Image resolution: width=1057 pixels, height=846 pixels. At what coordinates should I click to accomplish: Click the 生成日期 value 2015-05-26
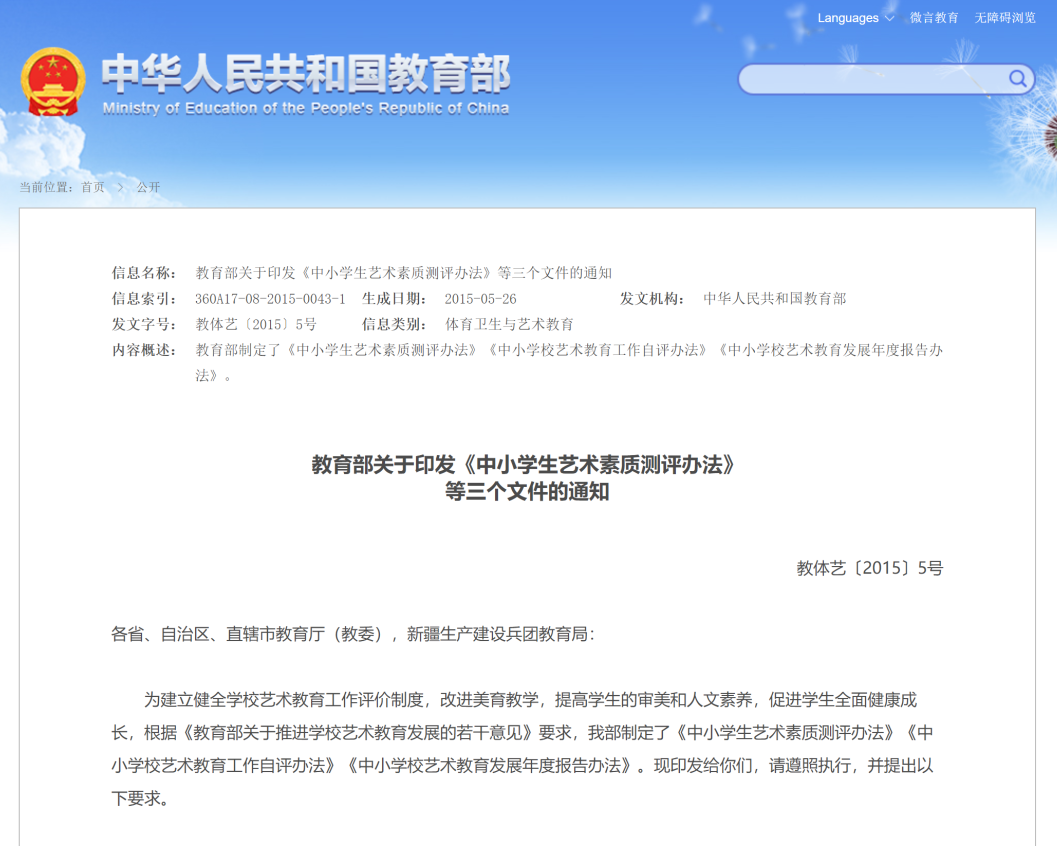point(480,299)
